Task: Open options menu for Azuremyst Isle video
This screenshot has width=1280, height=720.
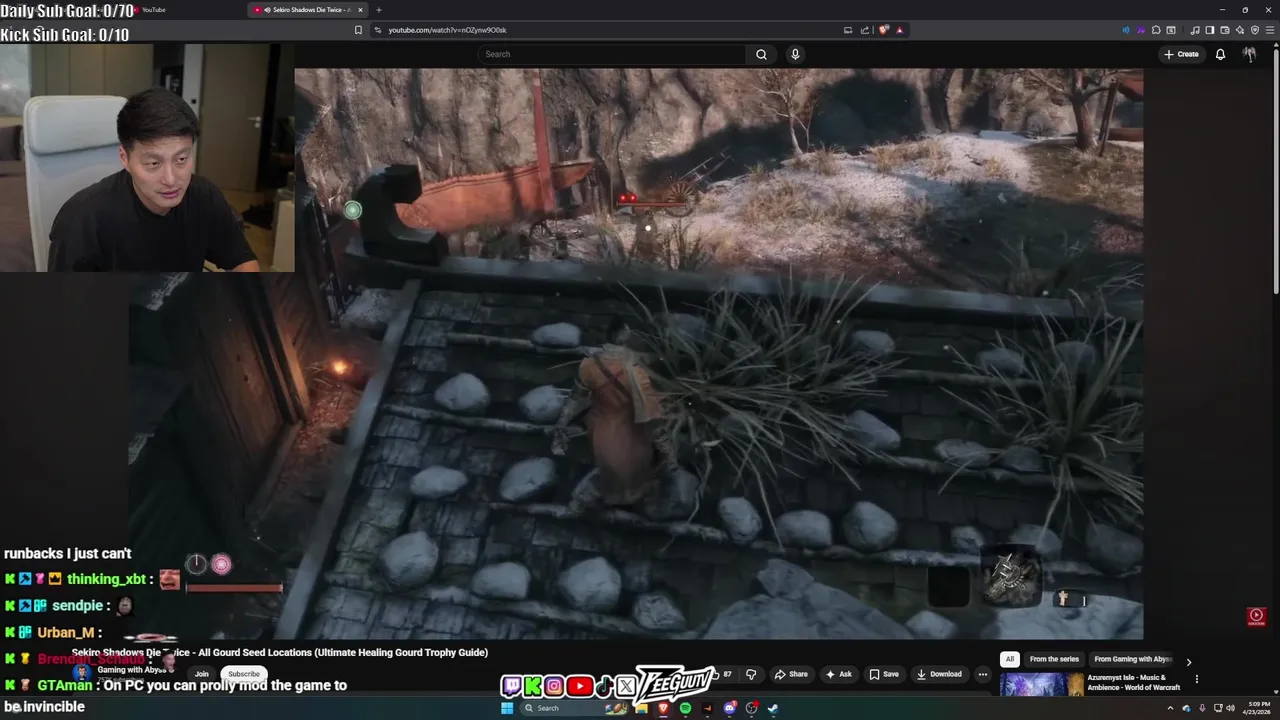Action: (1196, 679)
